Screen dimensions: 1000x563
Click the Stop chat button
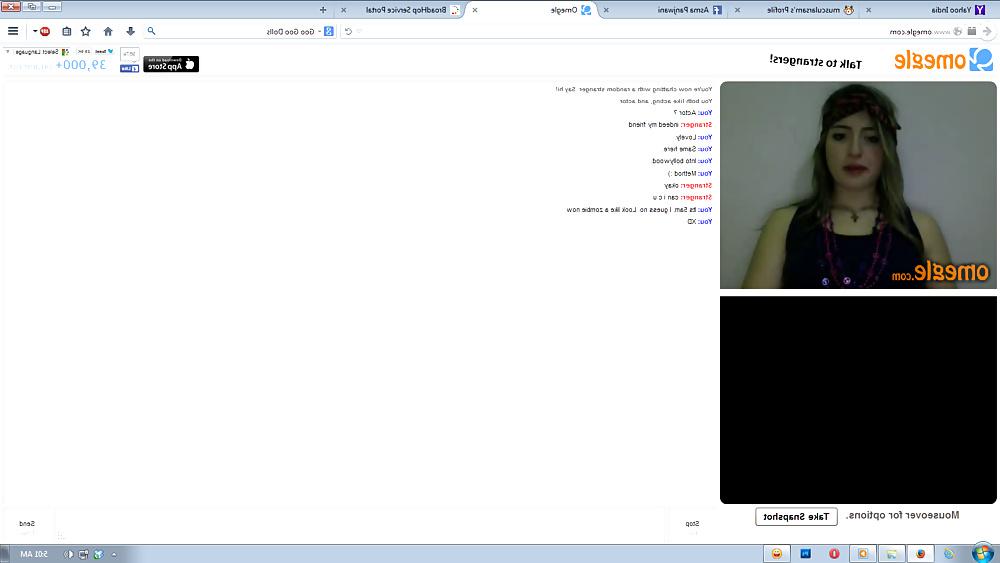pos(692,523)
